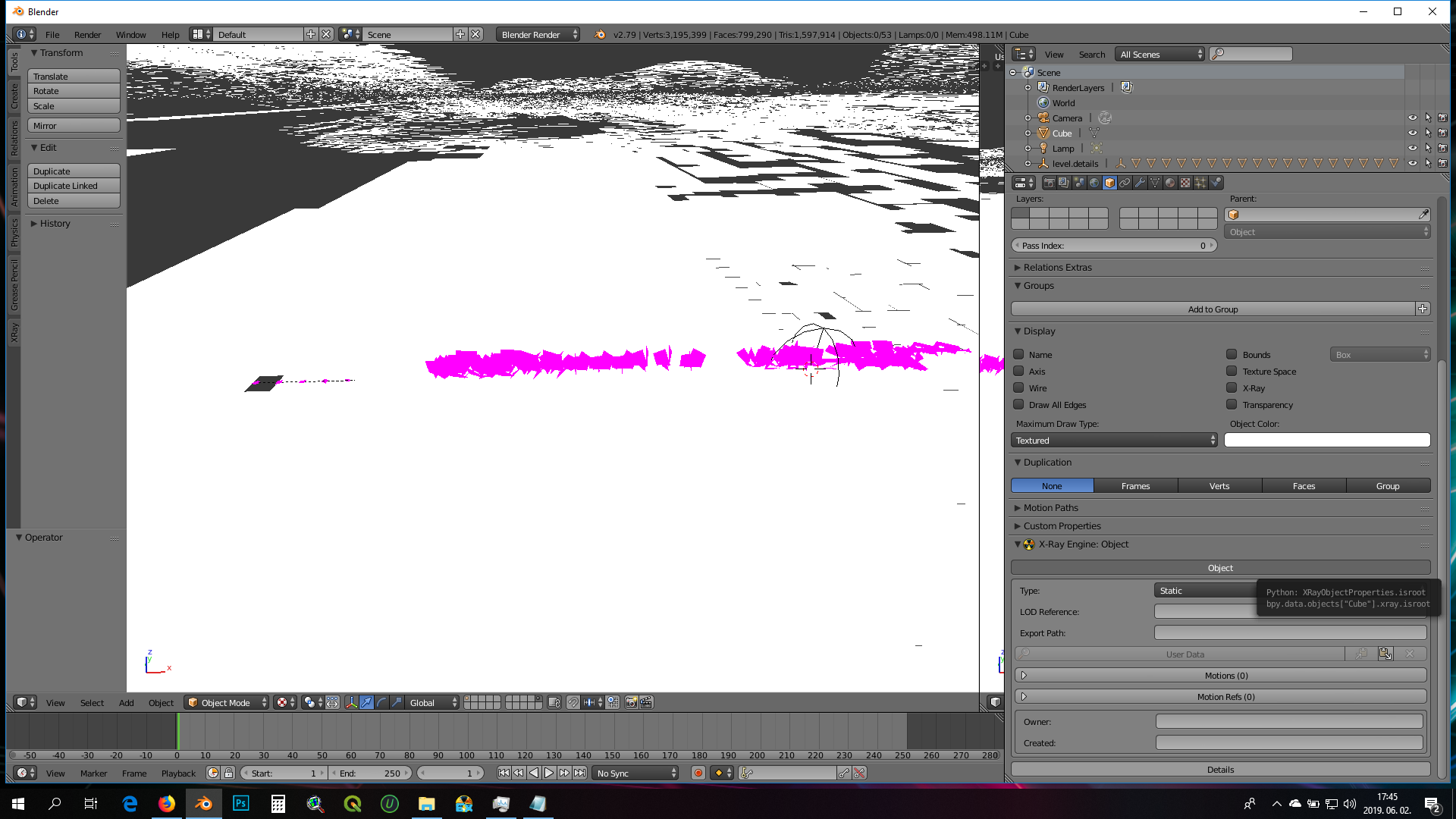This screenshot has width=1456, height=819.
Task: Select the World properties tab (globe icon)
Action: click(x=1094, y=183)
